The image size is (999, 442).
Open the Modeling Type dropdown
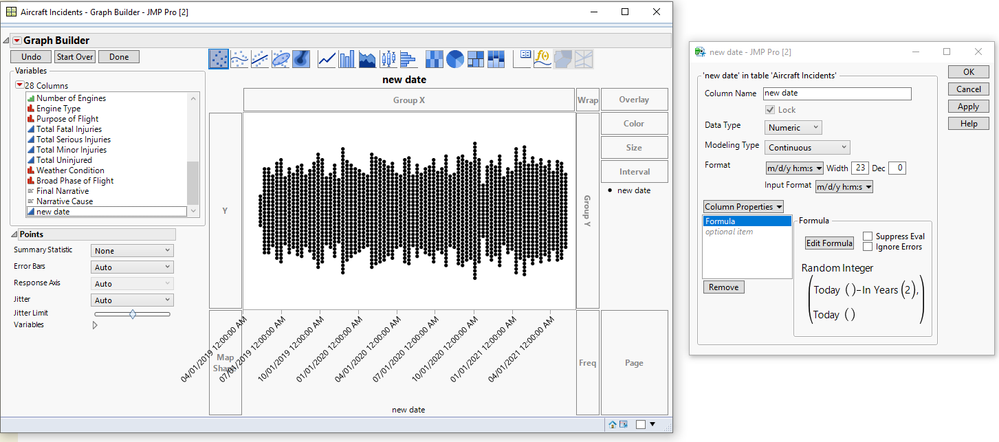coord(808,147)
